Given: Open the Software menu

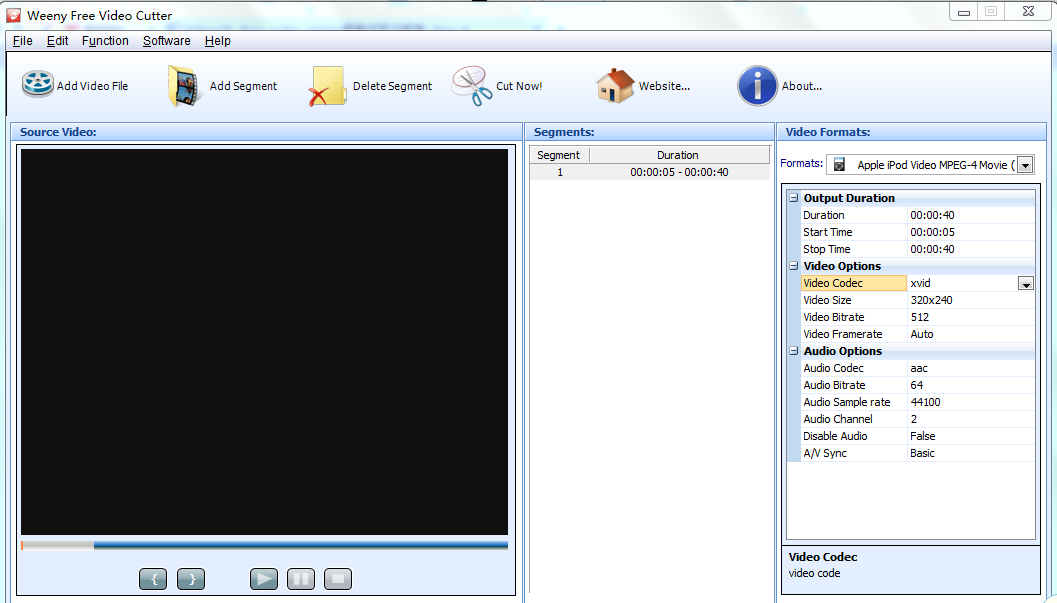Looking at the screenshot, I should pos(166,41).
